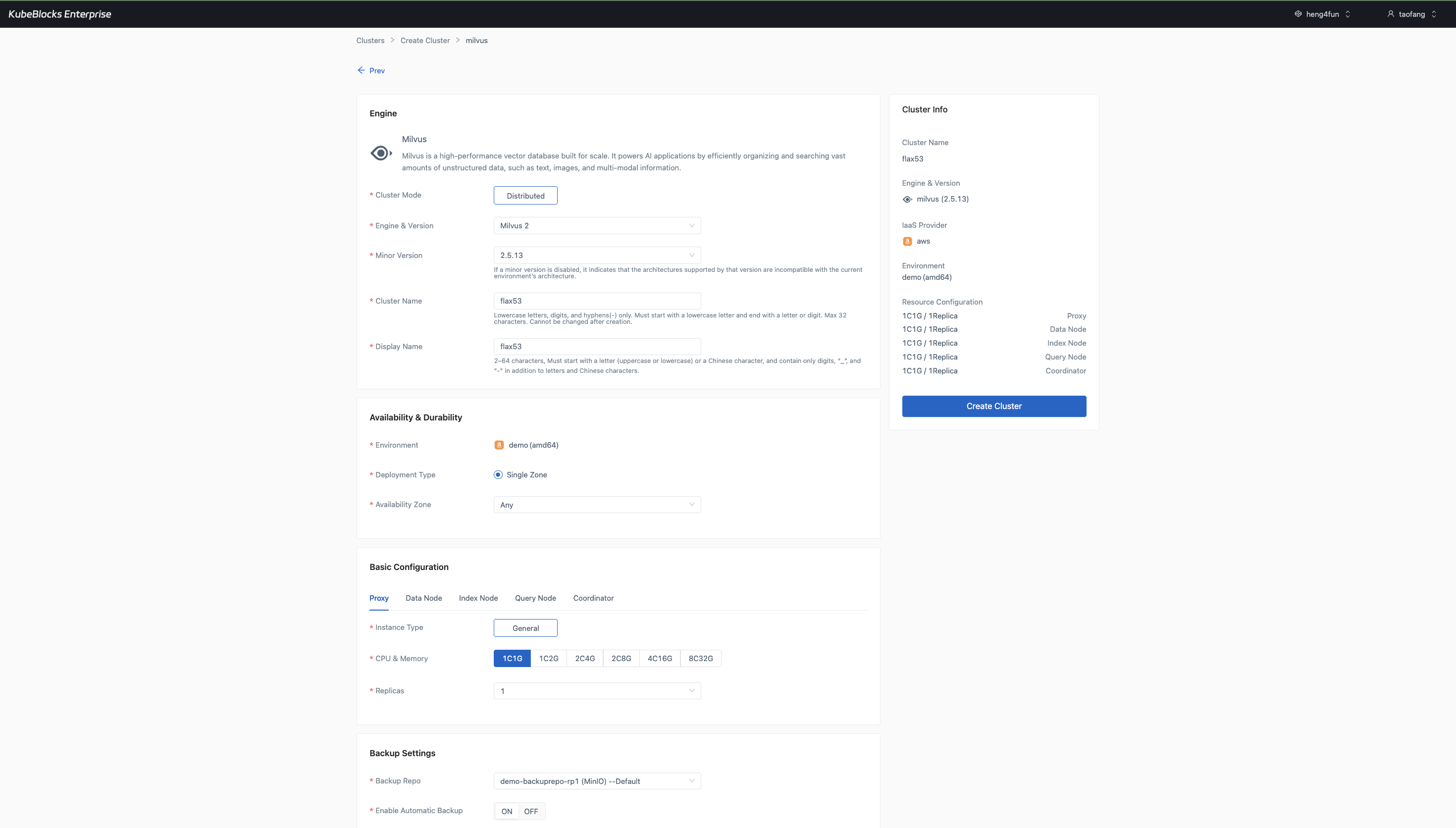Click the KubeBlocks Enterprise logo
Image resolution: width=1456 pixels, height=828 pixels.
pos(60,14)
